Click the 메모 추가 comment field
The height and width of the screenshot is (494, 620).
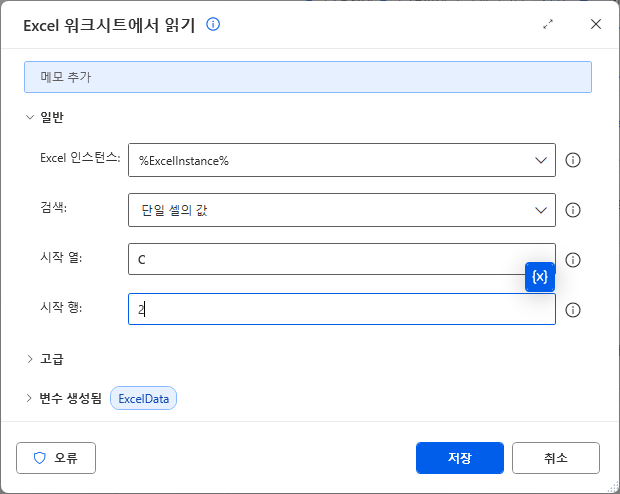[308, 77]
